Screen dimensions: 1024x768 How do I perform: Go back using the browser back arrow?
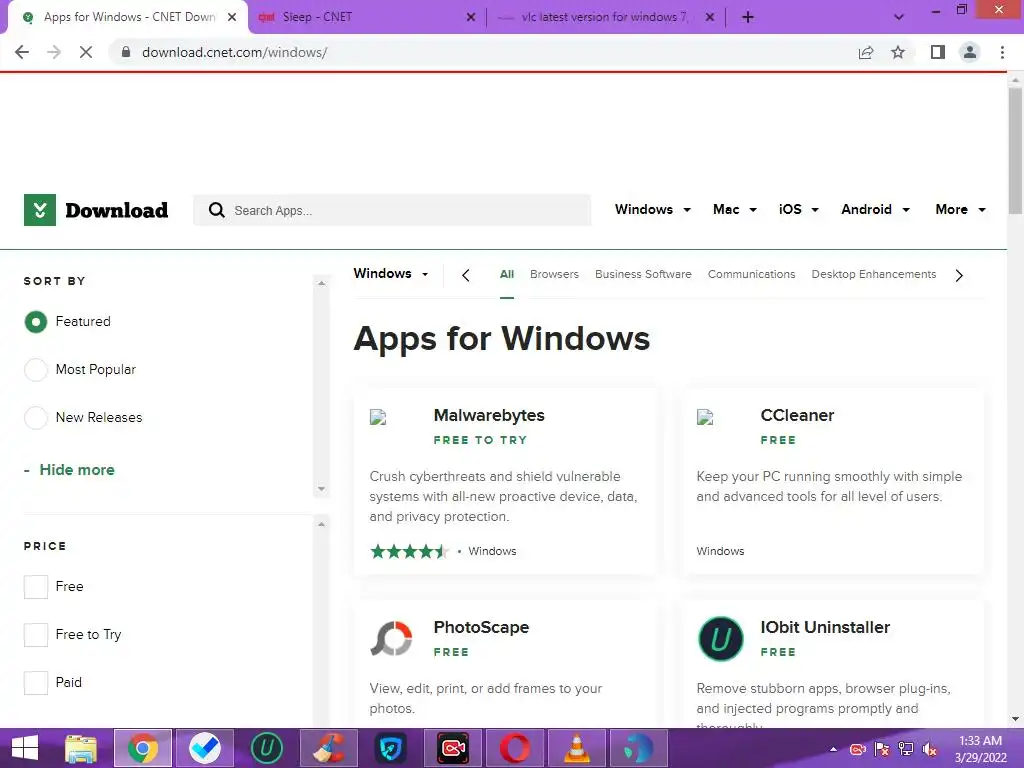coord(22,52)
